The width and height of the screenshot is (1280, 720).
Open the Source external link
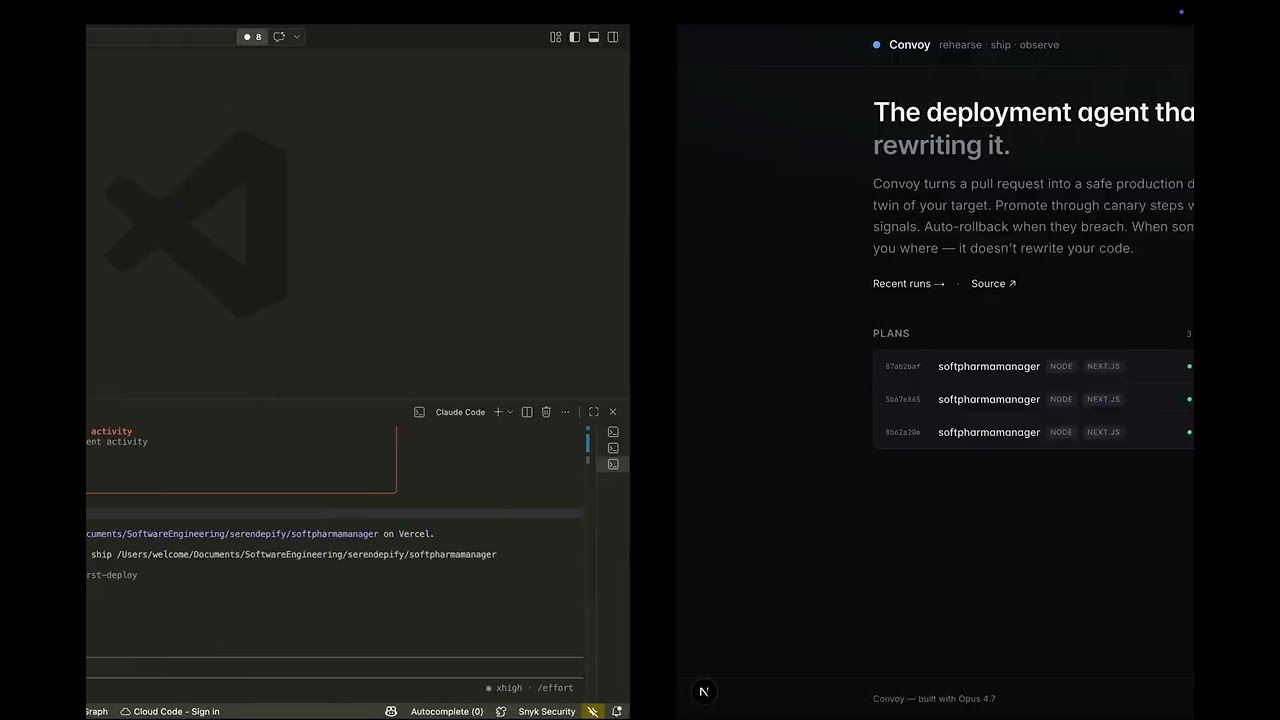coord(993,284)
